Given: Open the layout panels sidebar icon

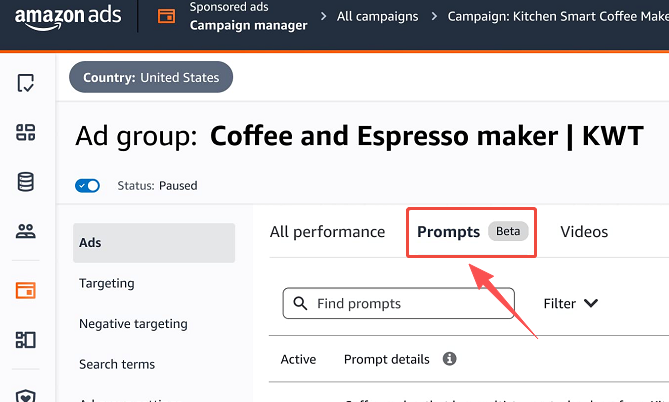Looking at the screenshot, I should [x=26, y=340].
